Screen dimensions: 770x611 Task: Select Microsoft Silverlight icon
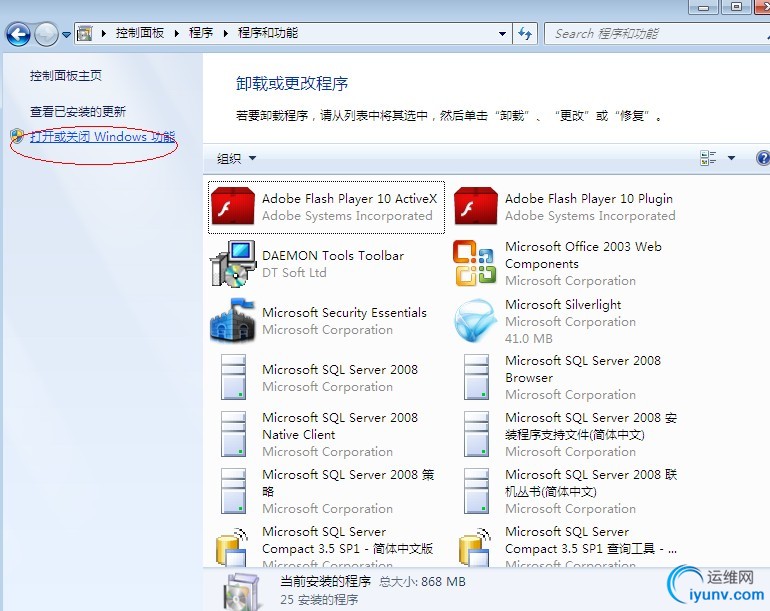click(x=474, y=321)
